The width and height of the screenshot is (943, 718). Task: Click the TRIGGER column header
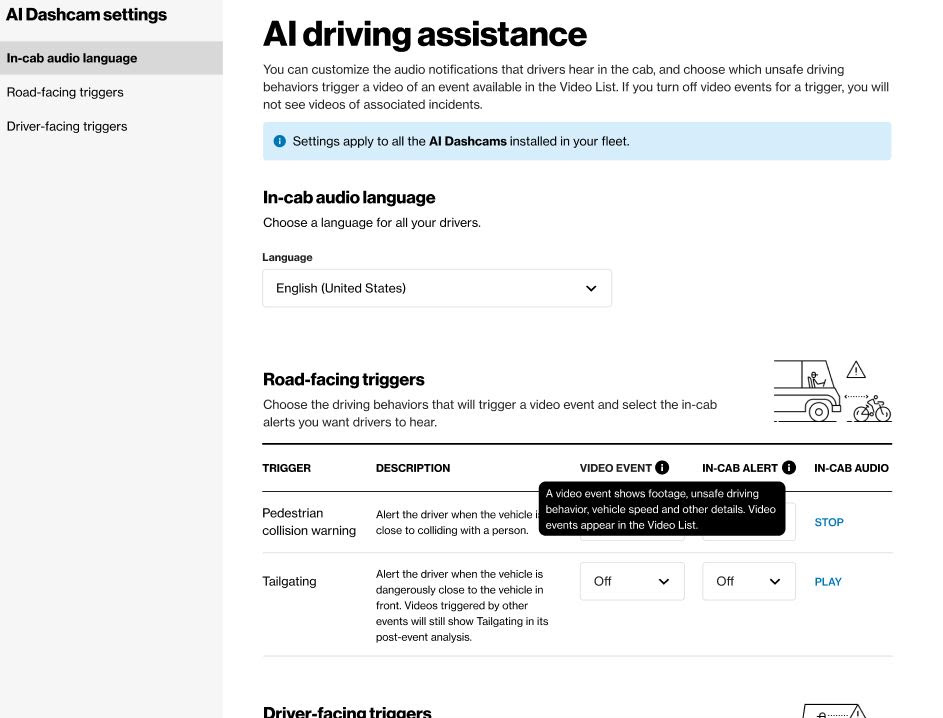[286, 468]
